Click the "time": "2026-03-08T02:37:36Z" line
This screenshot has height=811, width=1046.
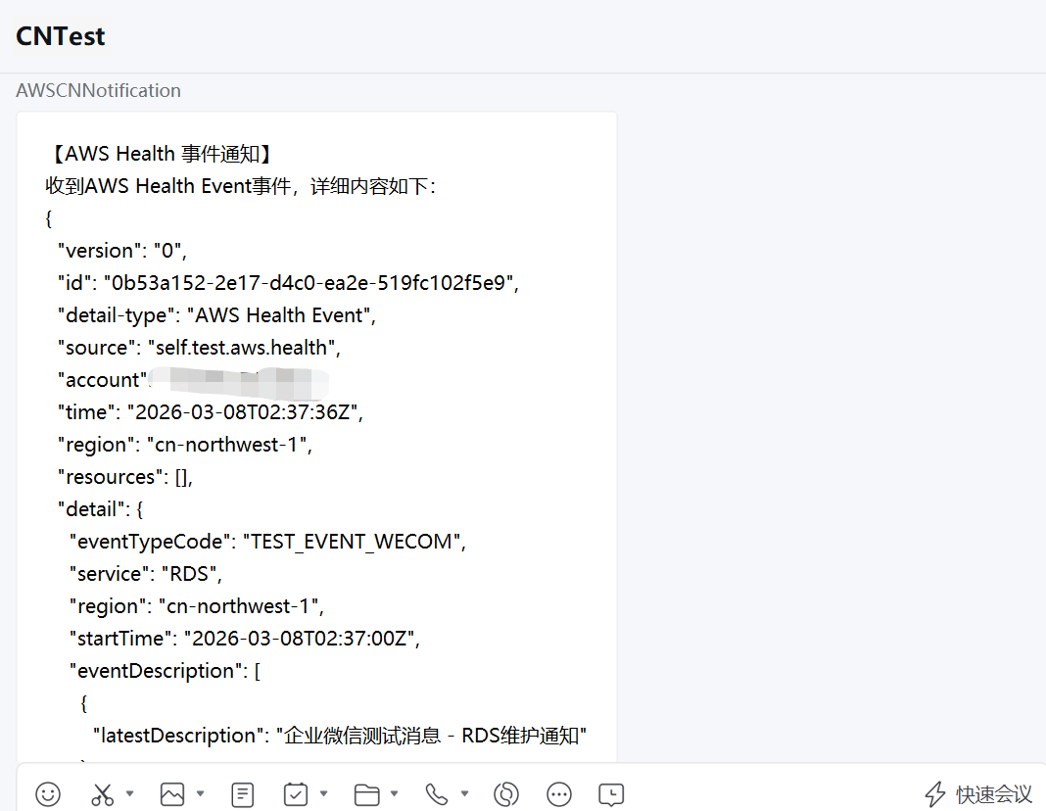click(x=210, y=412)
